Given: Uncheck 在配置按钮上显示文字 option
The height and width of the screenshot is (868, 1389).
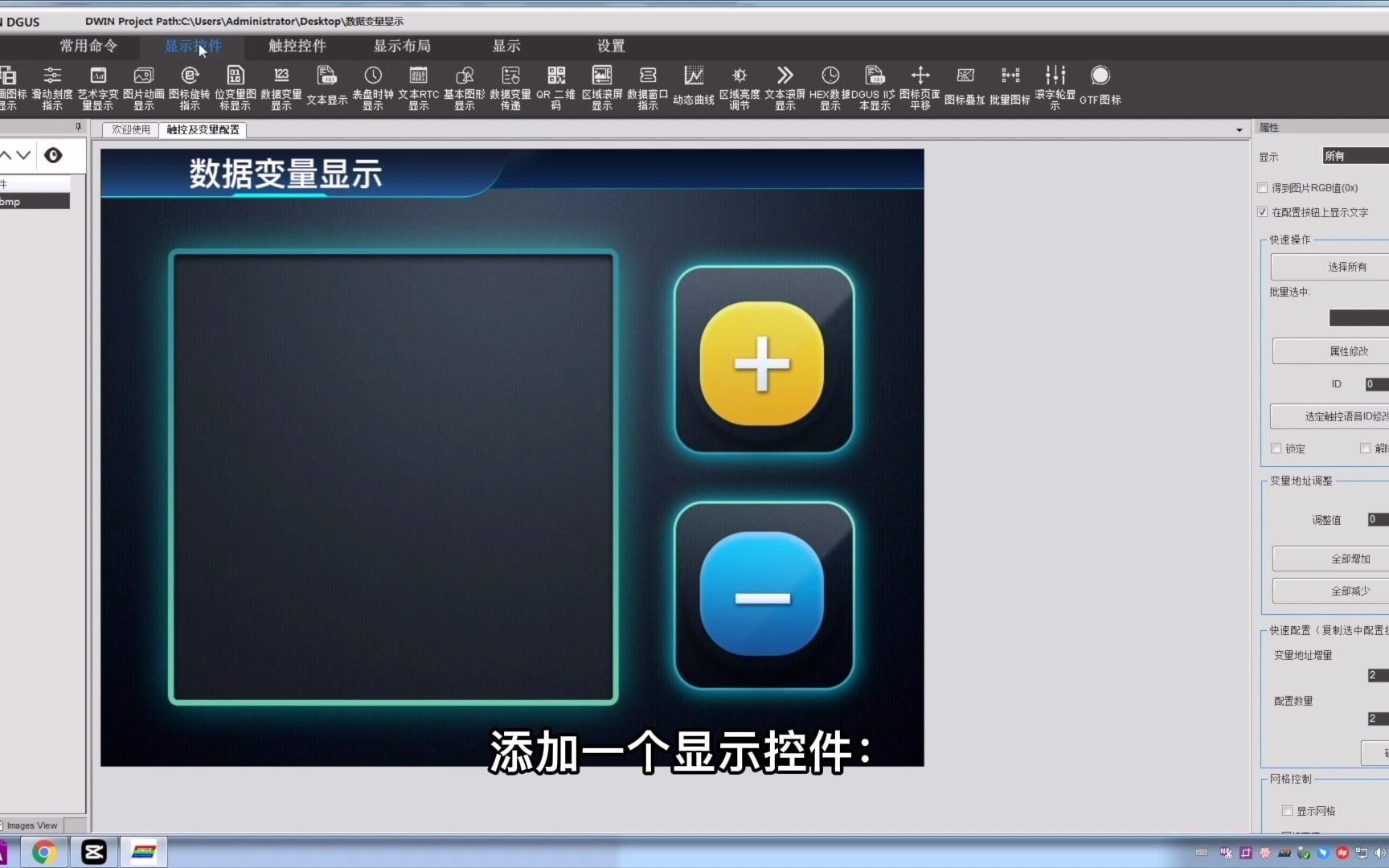Looking at the screenshot, I should click(x=1264, y=211).
